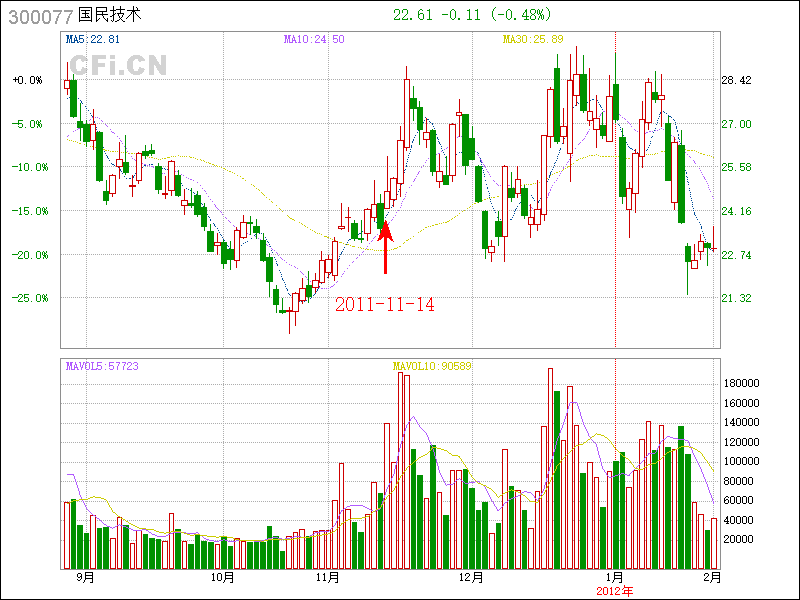Click the 28.42 price axis label
Viewport: 800px width, 600px height.
tap(736, 81)
